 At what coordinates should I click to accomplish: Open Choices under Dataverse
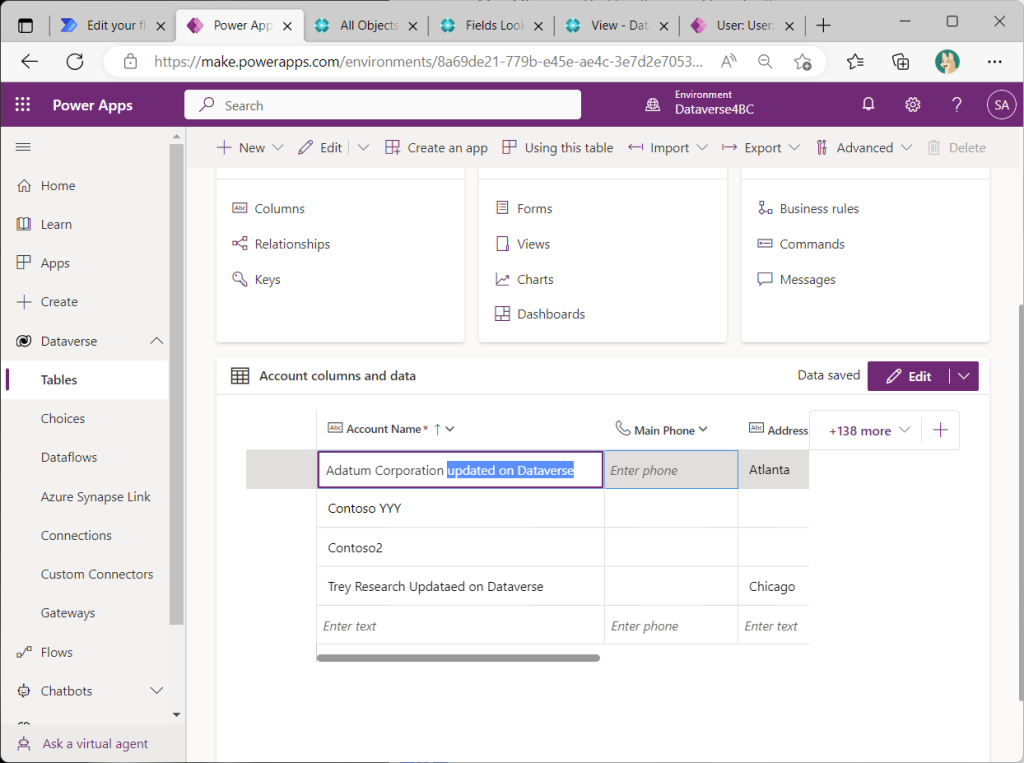point(63,419)
